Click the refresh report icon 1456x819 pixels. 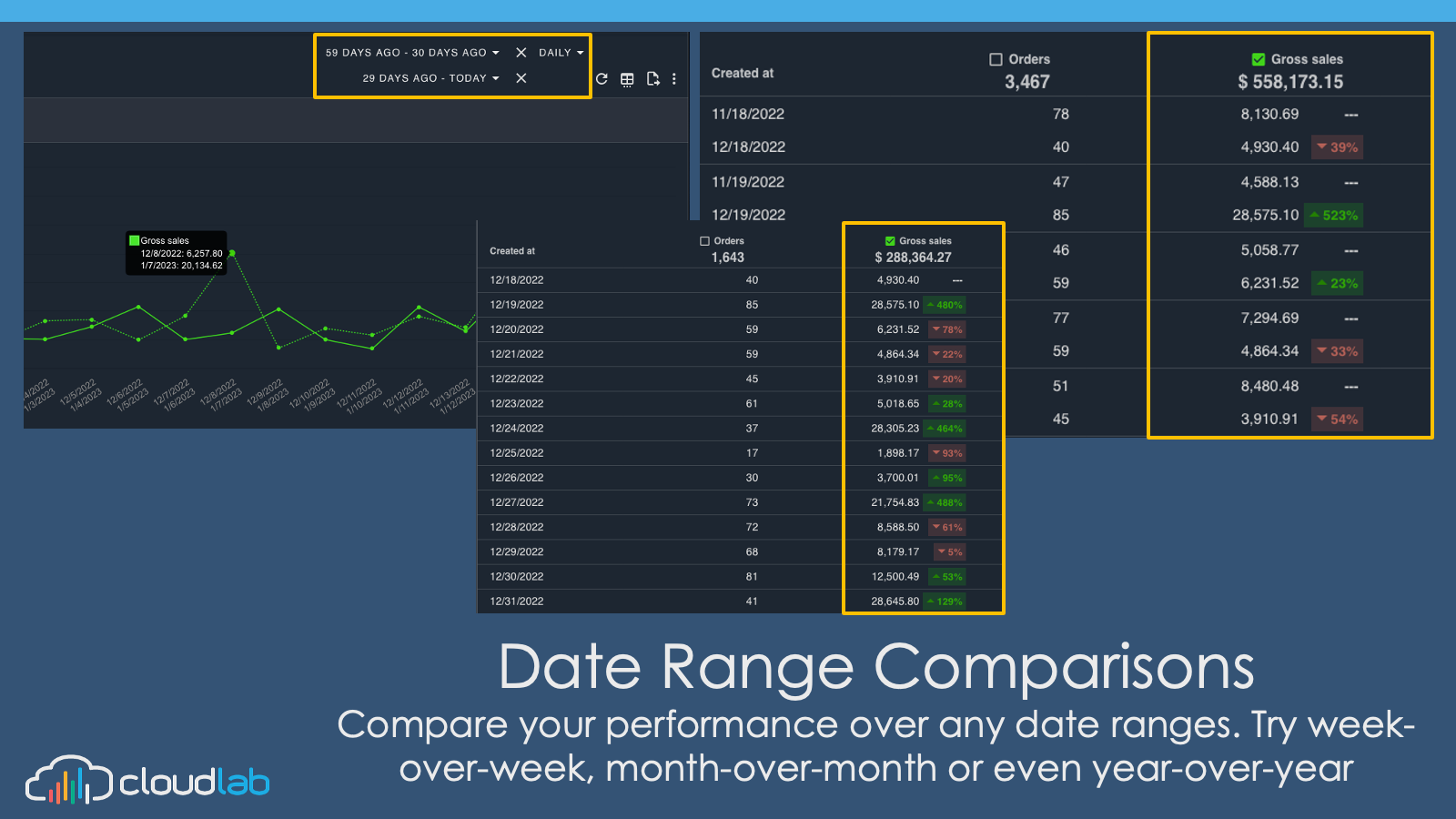tap(602, 79)
